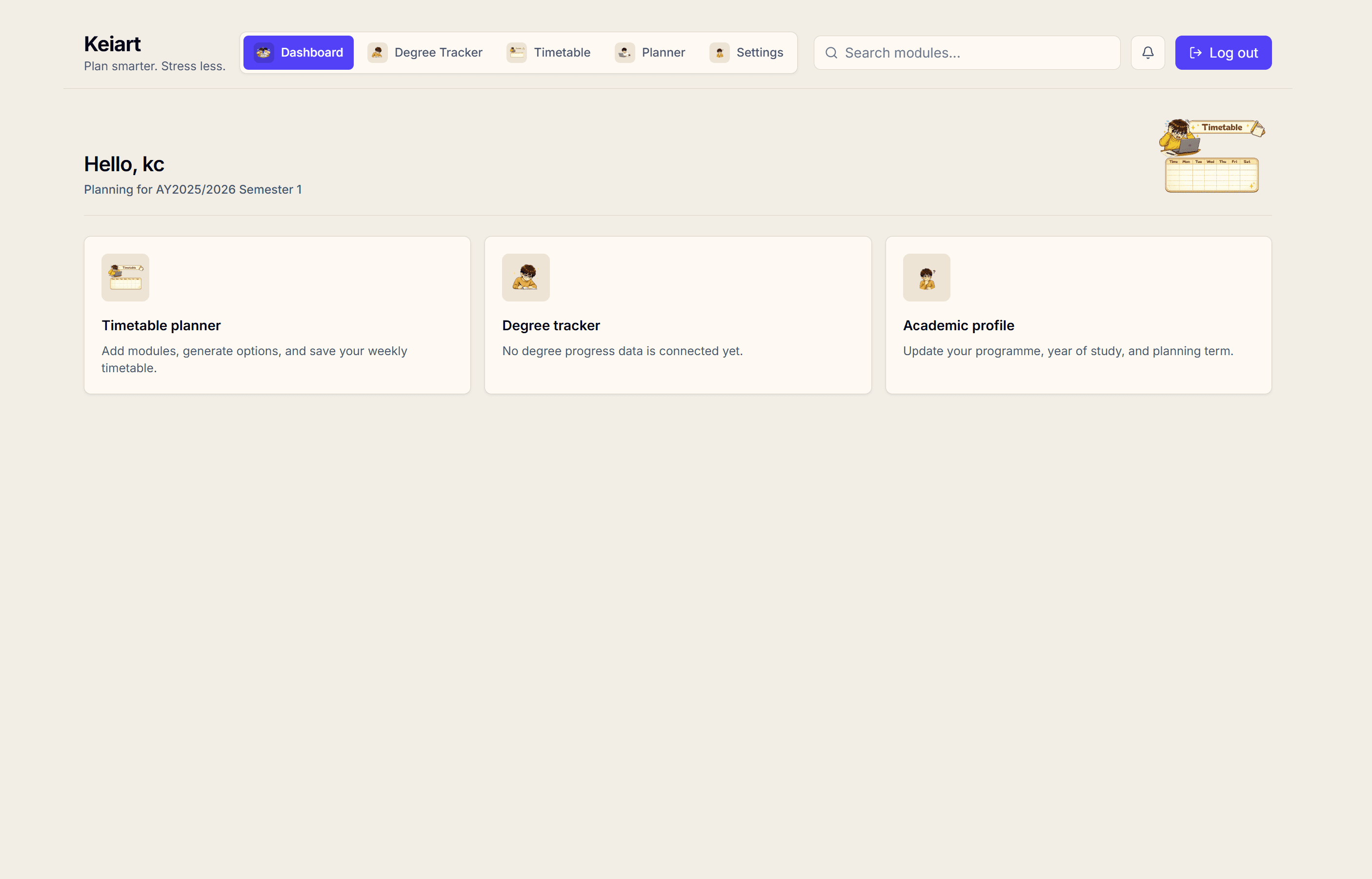This screenshot has width=1372, height=879.
Task: Switch to the Timetable tab
Action: point(548,53)
